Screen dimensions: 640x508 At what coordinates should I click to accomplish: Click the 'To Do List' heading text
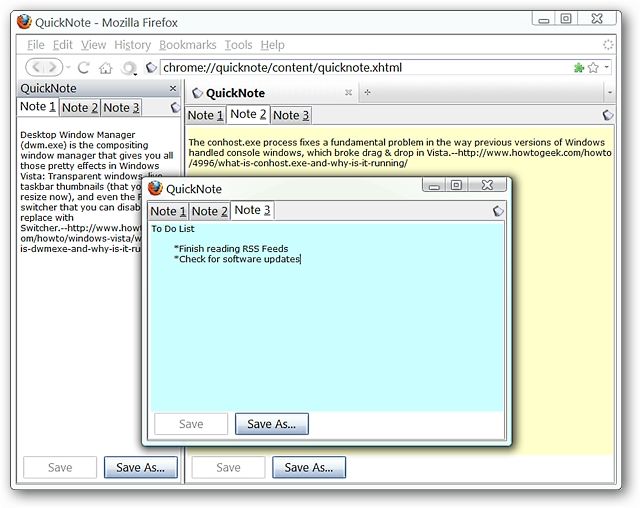[173, 229]
